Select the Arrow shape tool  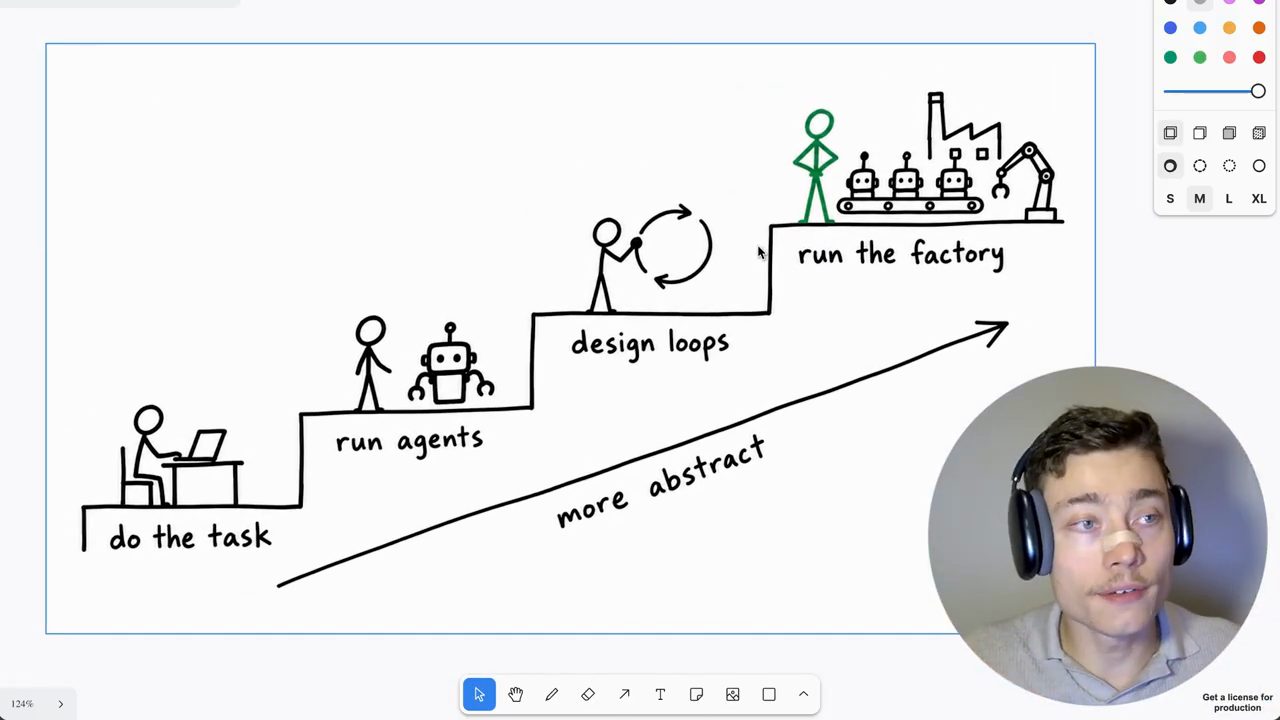tap(624, 694)
